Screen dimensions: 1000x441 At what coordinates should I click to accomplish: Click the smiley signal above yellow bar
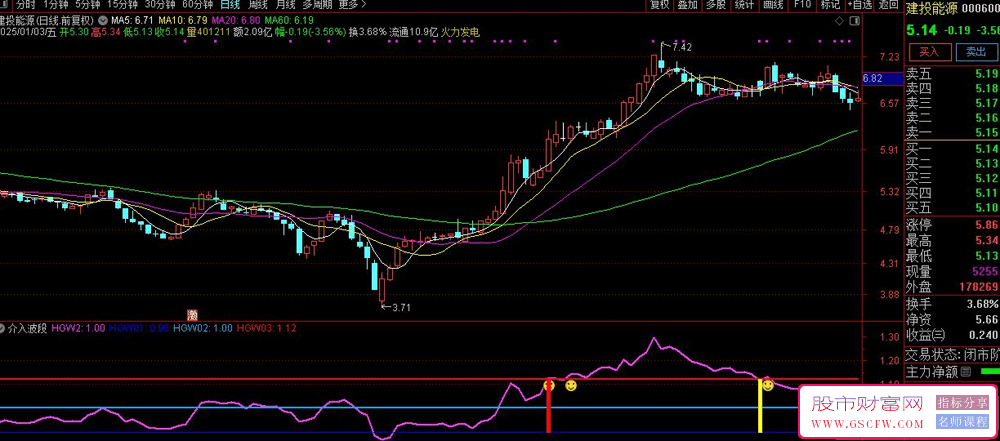coord(767,385)
